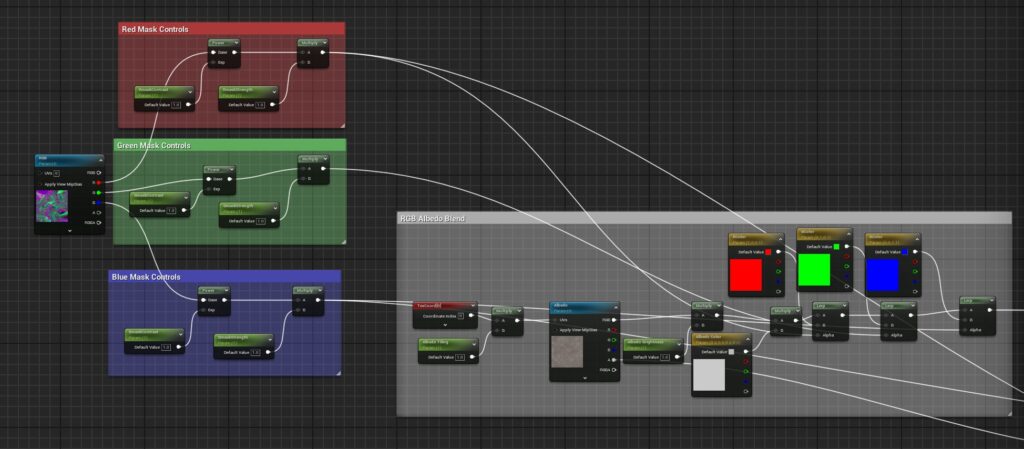Click the B input pin of the Red Mask Multiply node
The height and width of the screenshot is (449, 1024).
302,63
